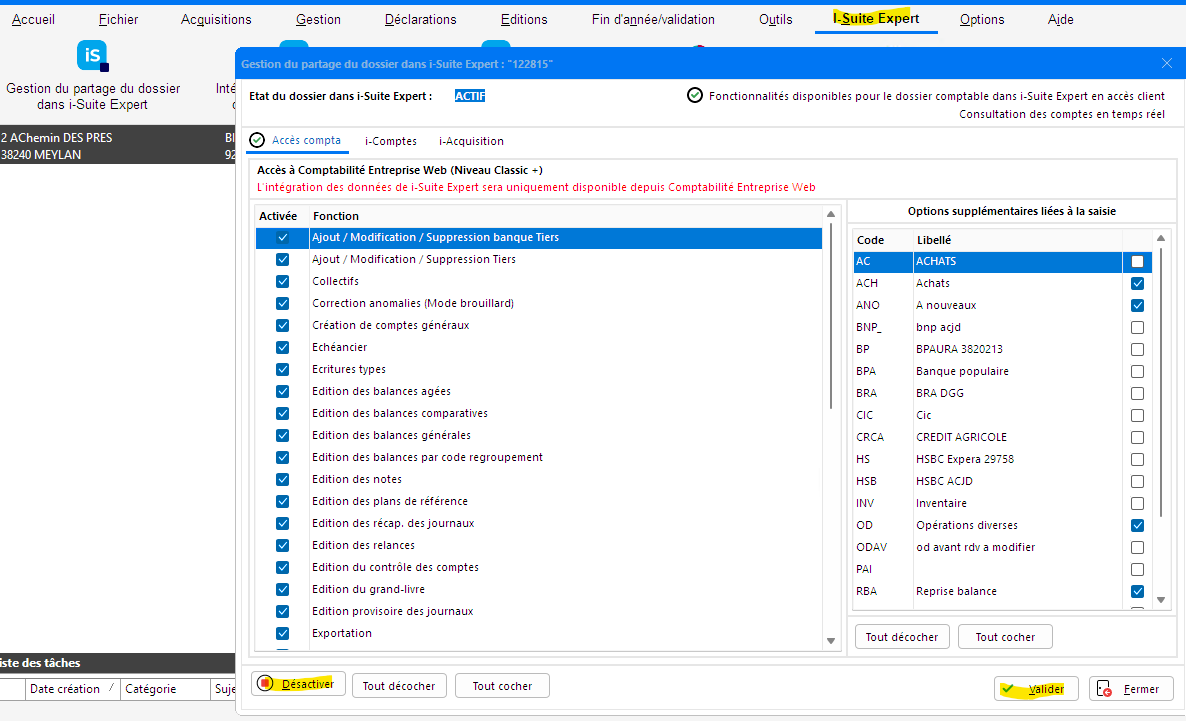Viewport: 1186px width, 721px height.
Task: Toggle the Echéancier function checkbox
Action: pos(282,347)
